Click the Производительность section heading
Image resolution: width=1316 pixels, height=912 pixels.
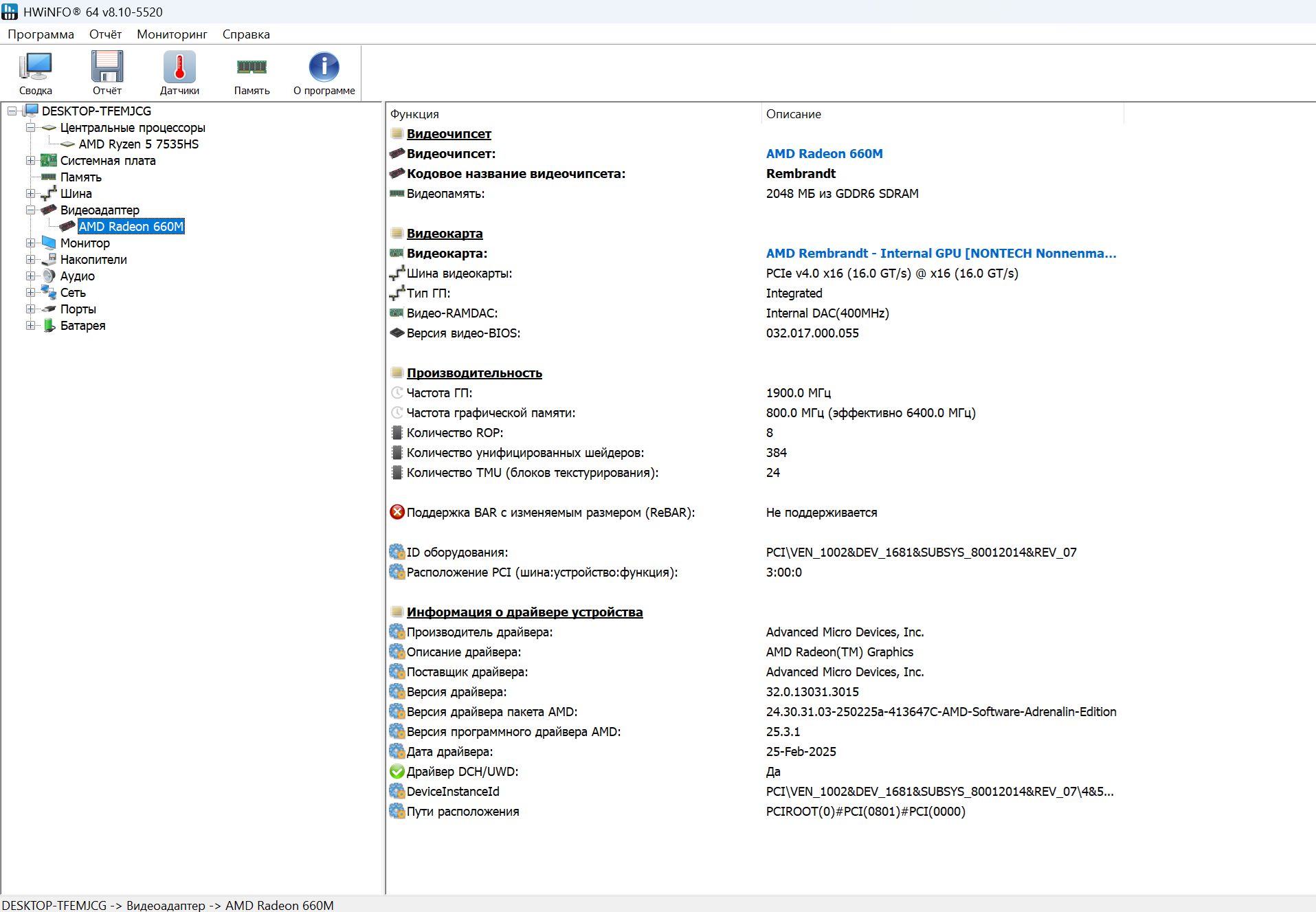474,372
